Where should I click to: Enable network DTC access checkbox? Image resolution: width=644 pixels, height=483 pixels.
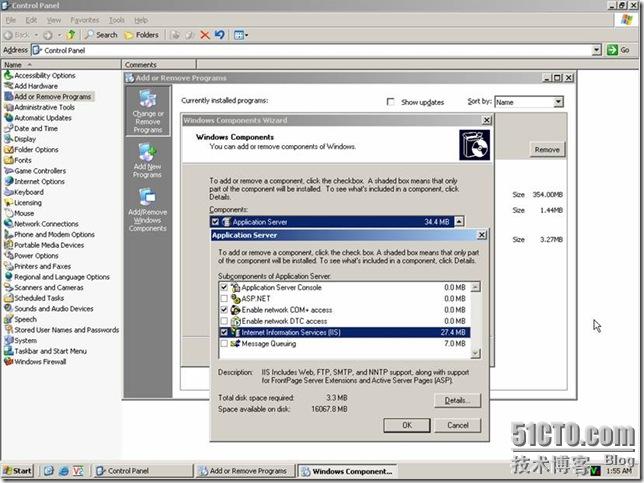pos(224,321)
